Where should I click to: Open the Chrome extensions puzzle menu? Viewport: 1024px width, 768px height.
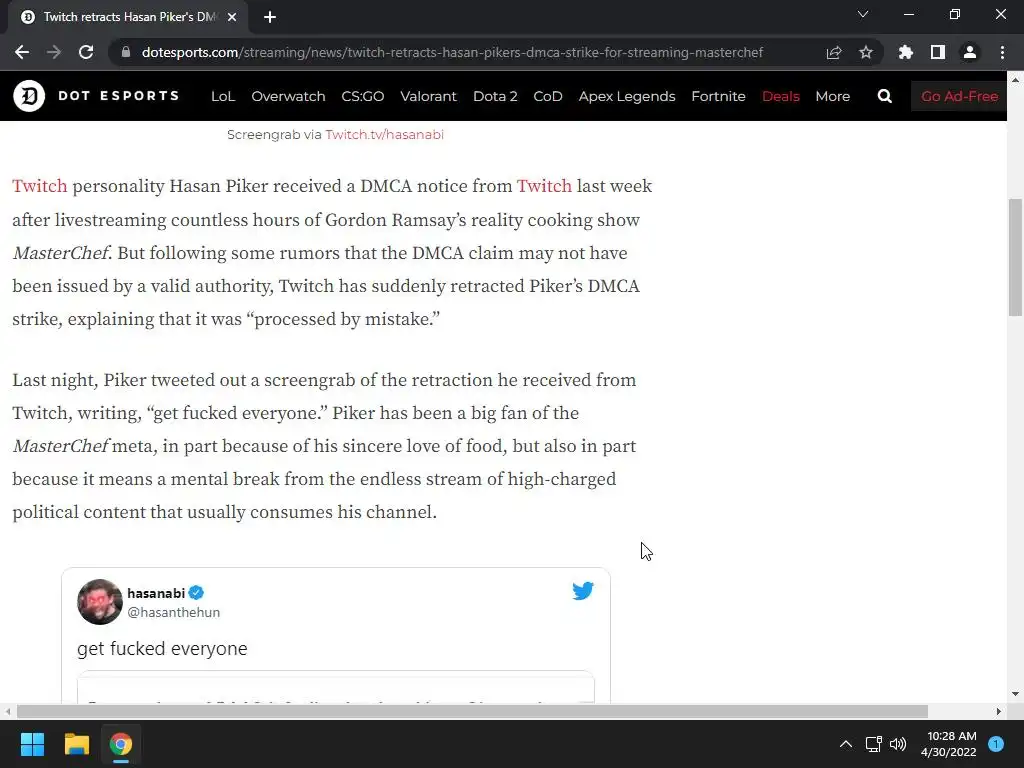(x=906, y=52)
